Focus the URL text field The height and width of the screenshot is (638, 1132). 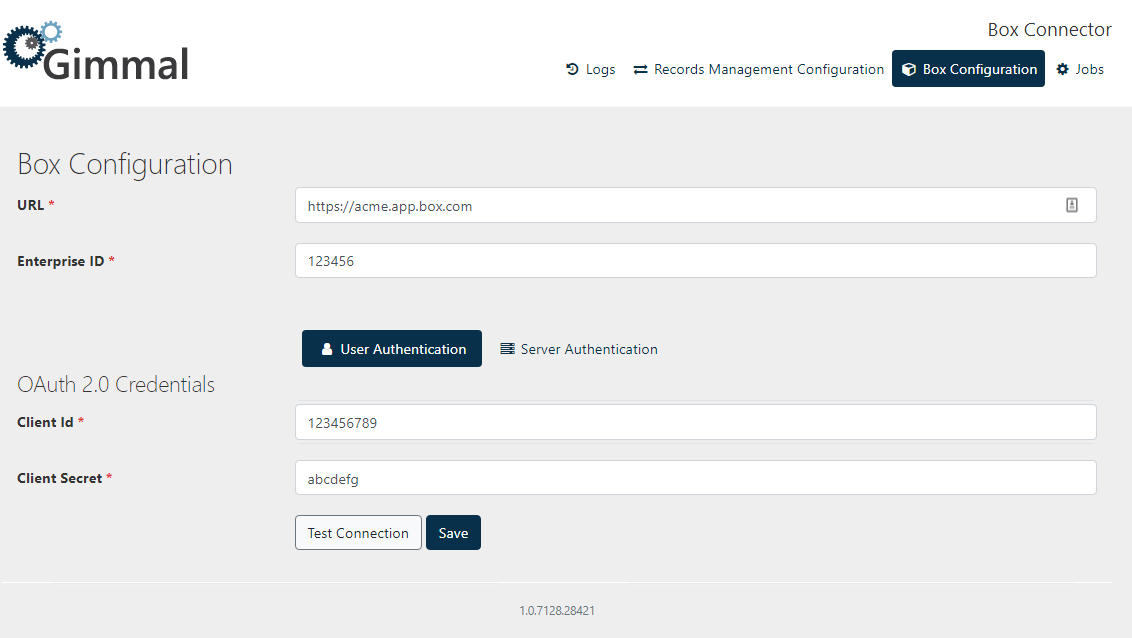tap(680, 206)
